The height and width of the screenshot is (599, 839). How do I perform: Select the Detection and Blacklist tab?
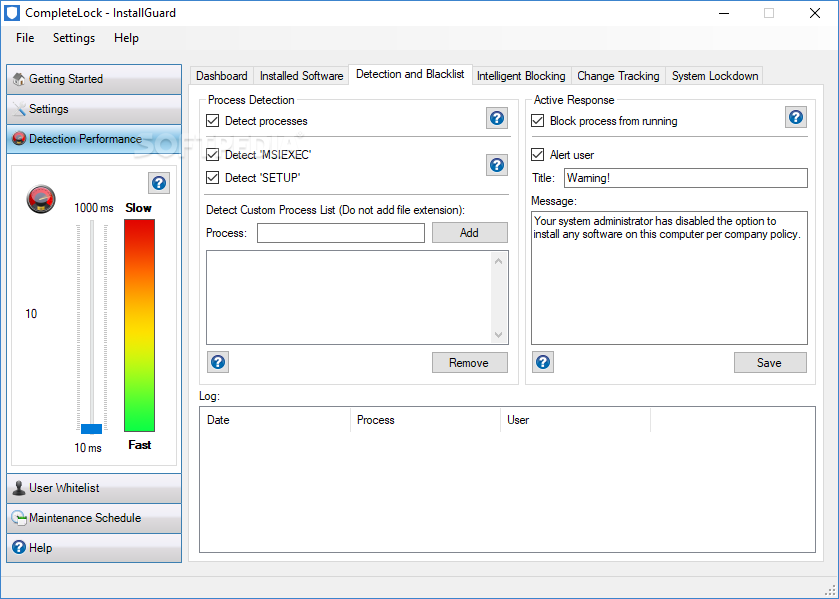tap(410, 74)
